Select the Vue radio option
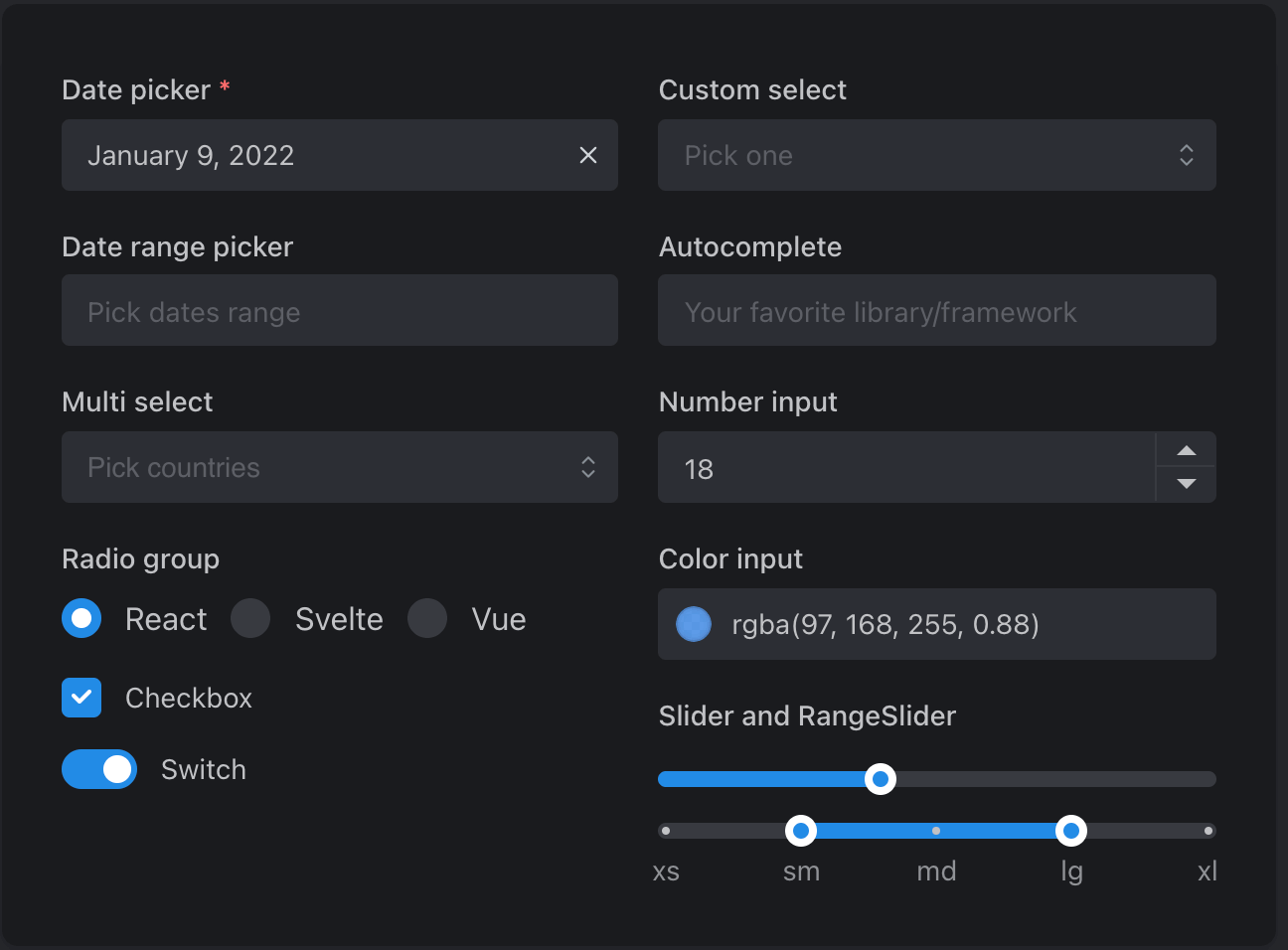 point(427,618)
